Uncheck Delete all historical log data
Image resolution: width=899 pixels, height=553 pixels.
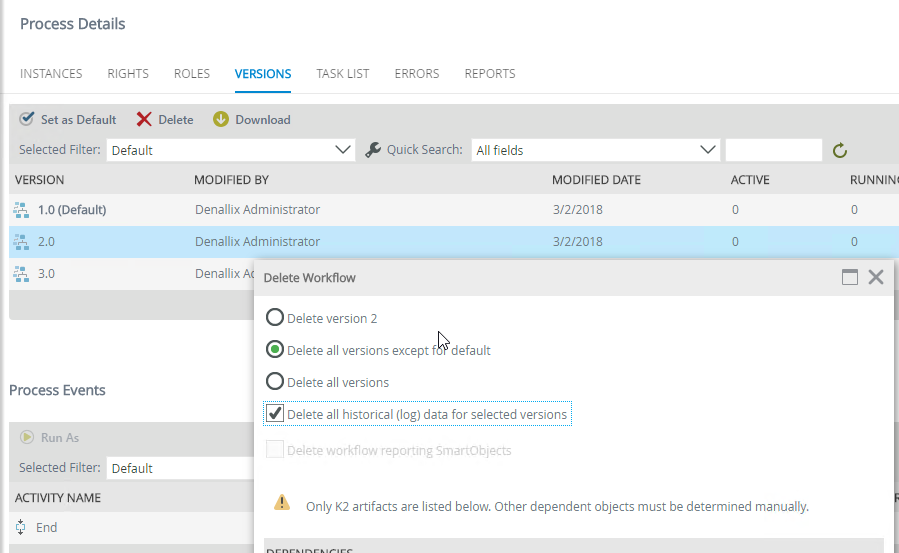[x=275, y=413]
